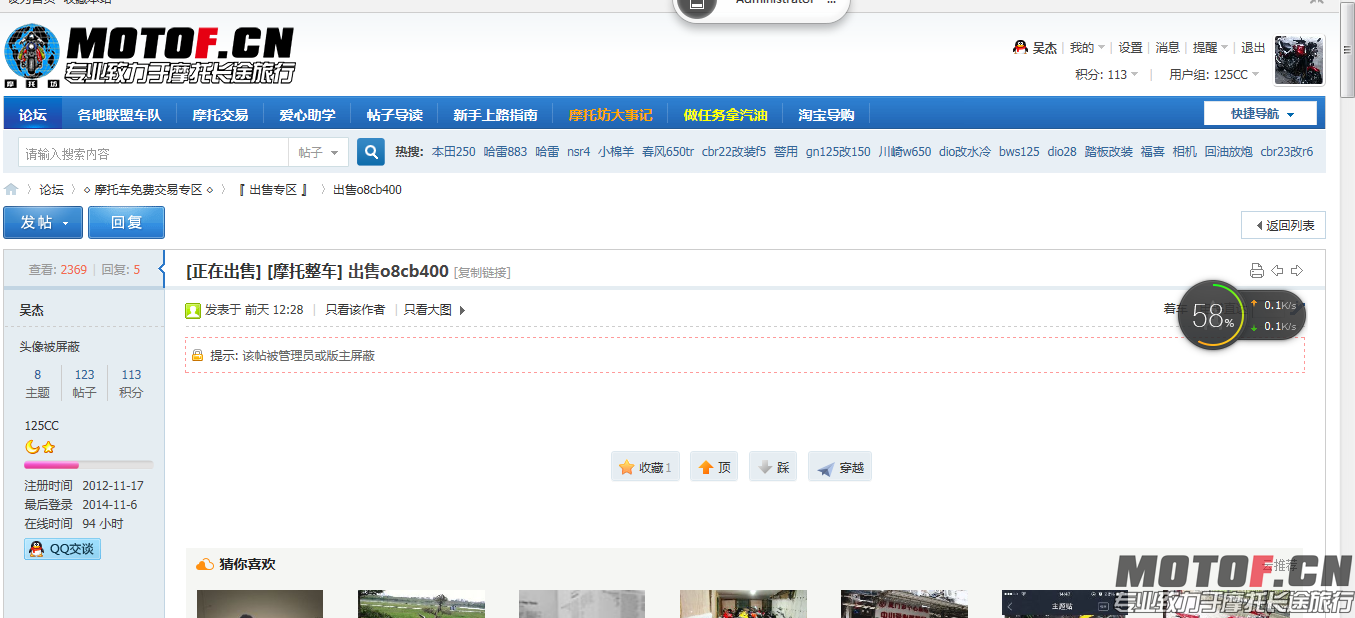The image size is (1355, 618).
Task: Click hot search term 川崎w650
Action: (x=905, y=152)
